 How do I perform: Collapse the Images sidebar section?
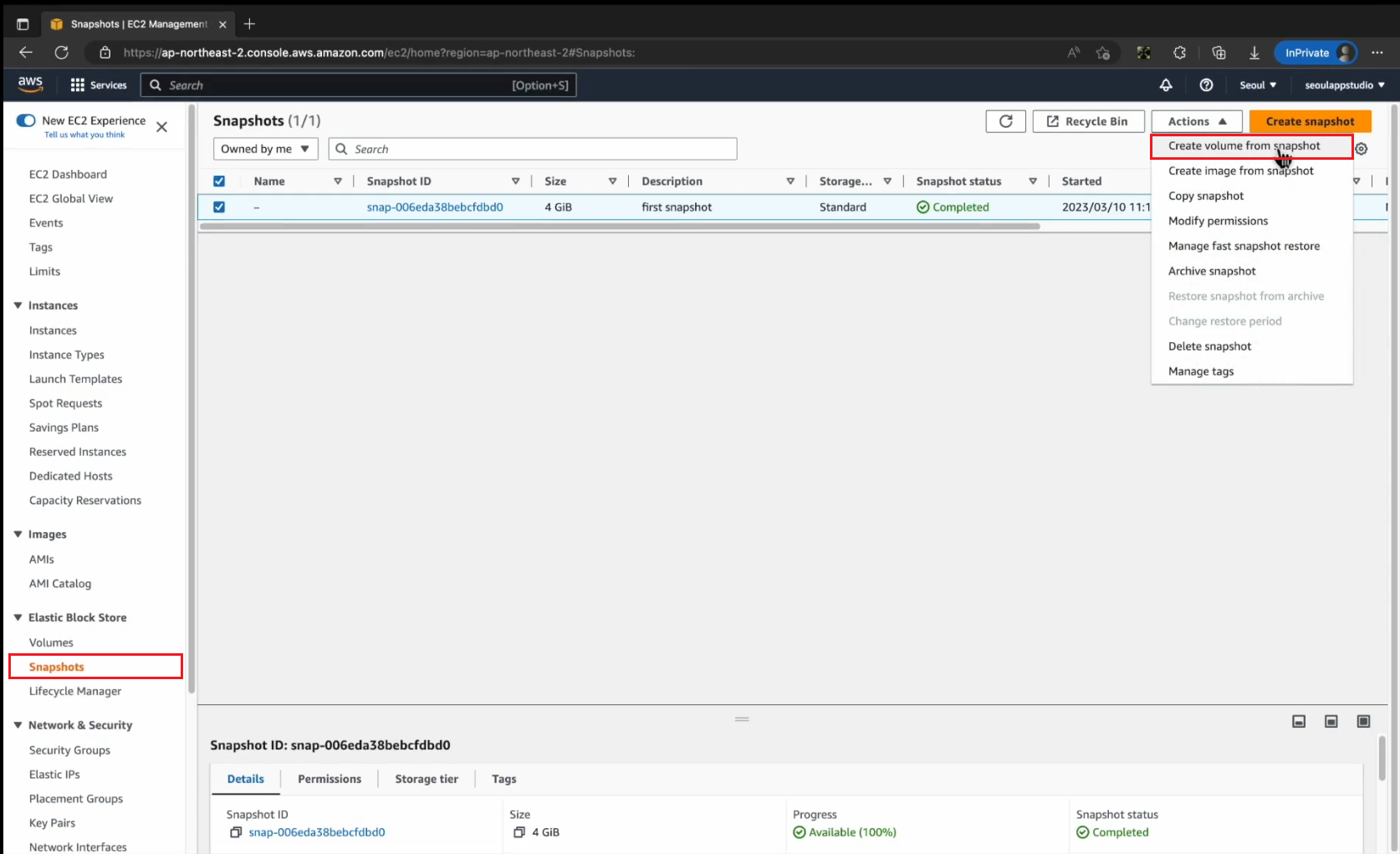point(18,534)
